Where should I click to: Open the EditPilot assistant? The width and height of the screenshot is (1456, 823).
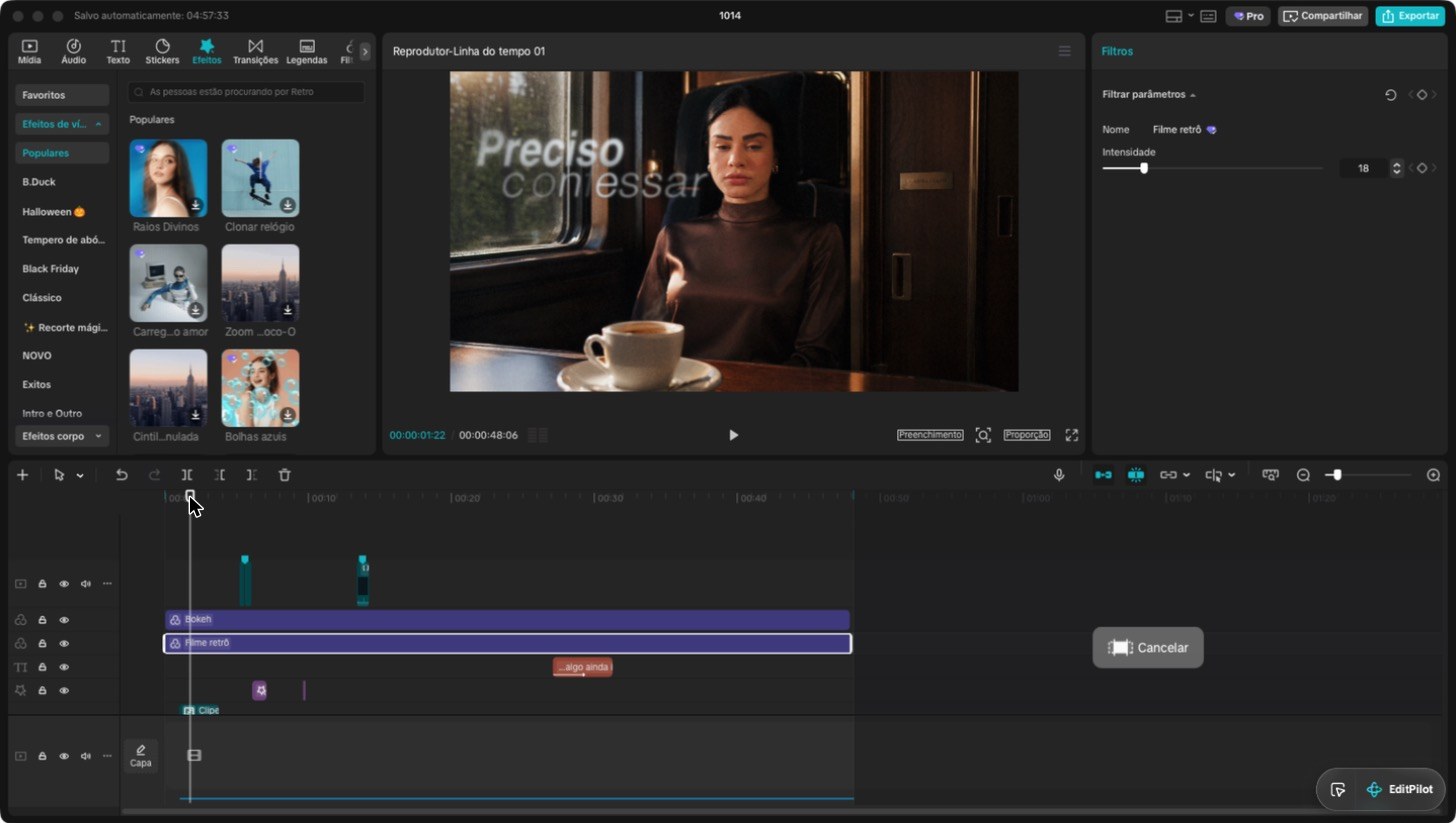click(1400, 790)
